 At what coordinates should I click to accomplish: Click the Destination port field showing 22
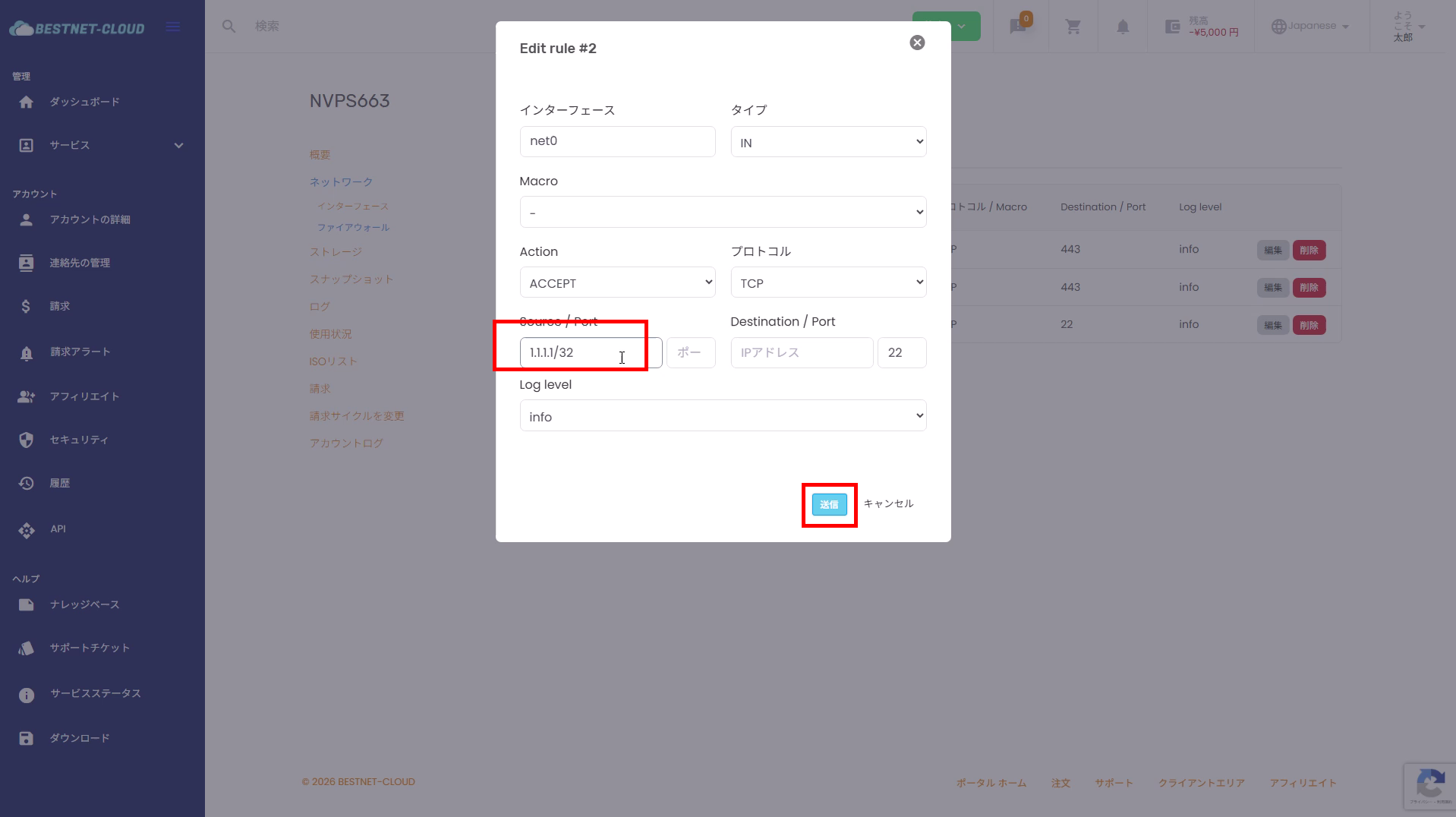click(x=901, y=353)
